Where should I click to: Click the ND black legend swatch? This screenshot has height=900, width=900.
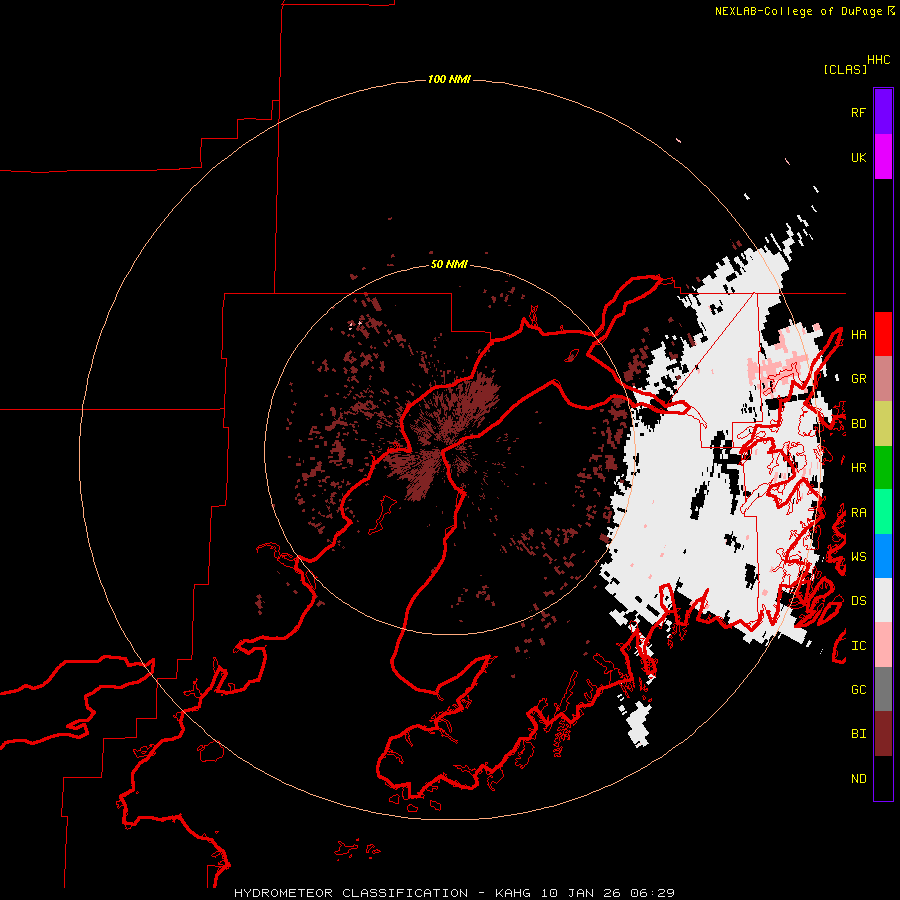click(883, 778)
